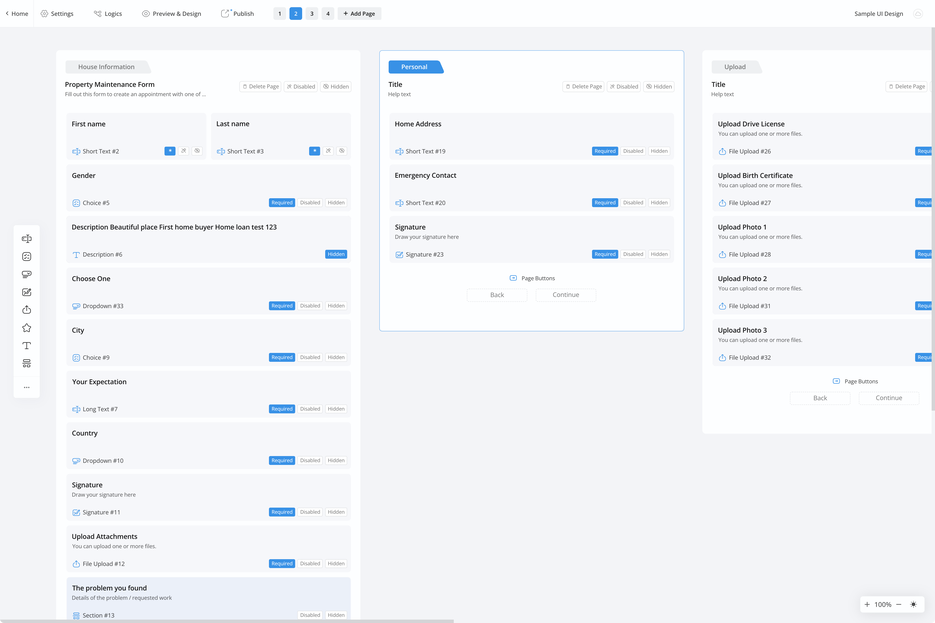Select the star Rating tool in sidebar
Viewport: 935px width, 623px height.
pos(27,328)
